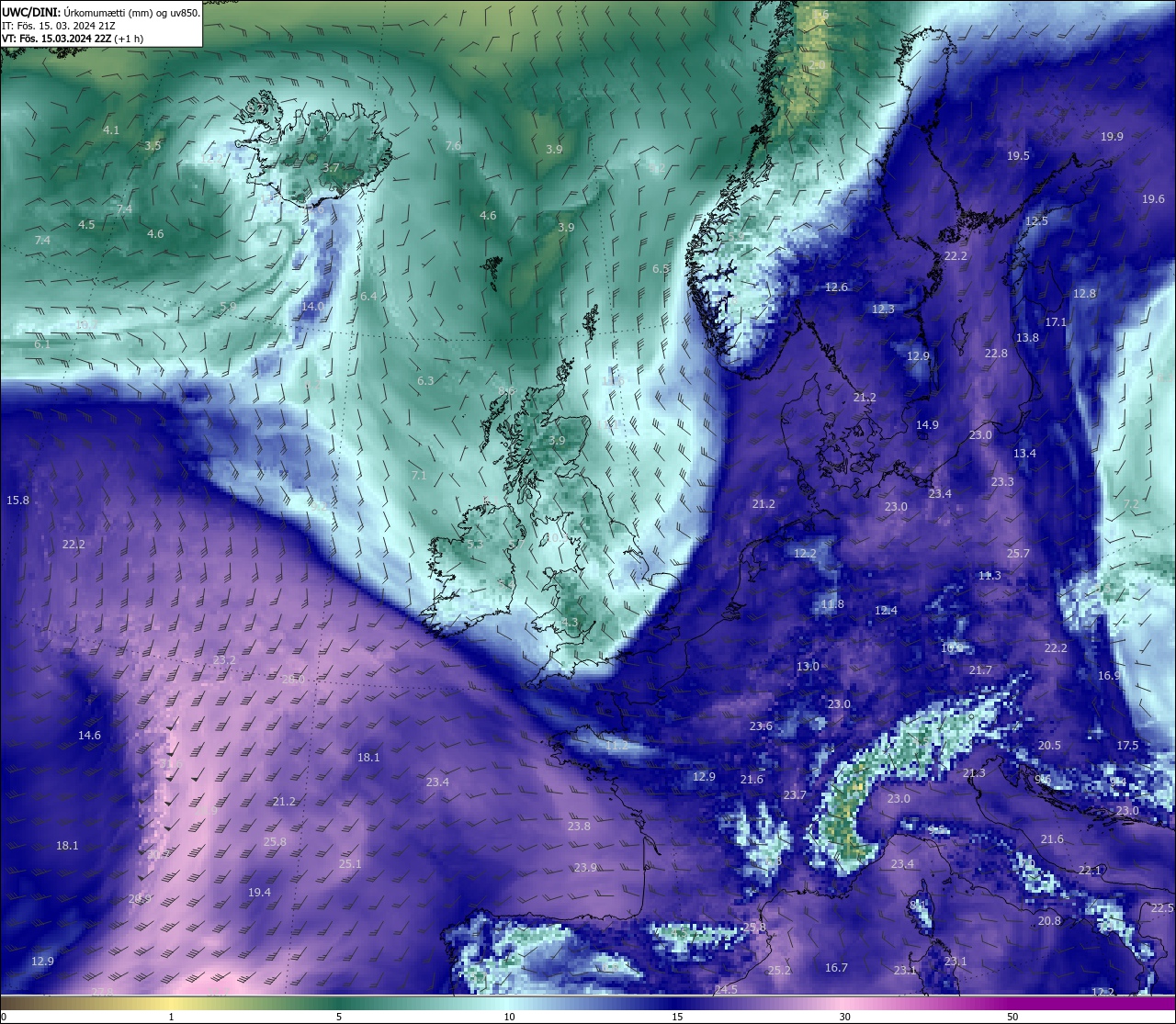This screenshot has width=1176, height=1024.
Task: Select the initial time line 'IT: Fös. 15. 03. 2024 21Z'
Action: point(59,26)
